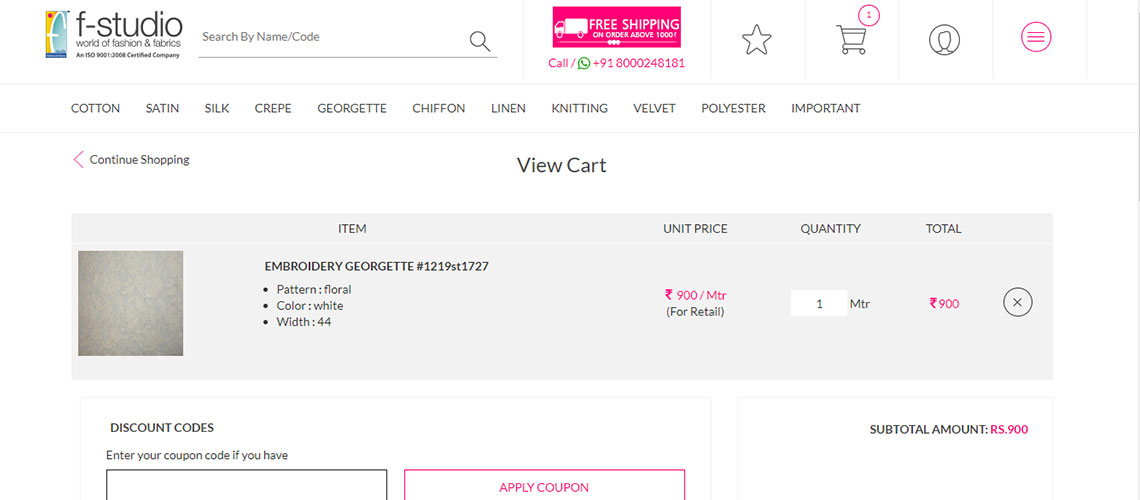Screen dimensions: 1140x500
Task: Focus the coupon code input field
Action: pos(246,485)
